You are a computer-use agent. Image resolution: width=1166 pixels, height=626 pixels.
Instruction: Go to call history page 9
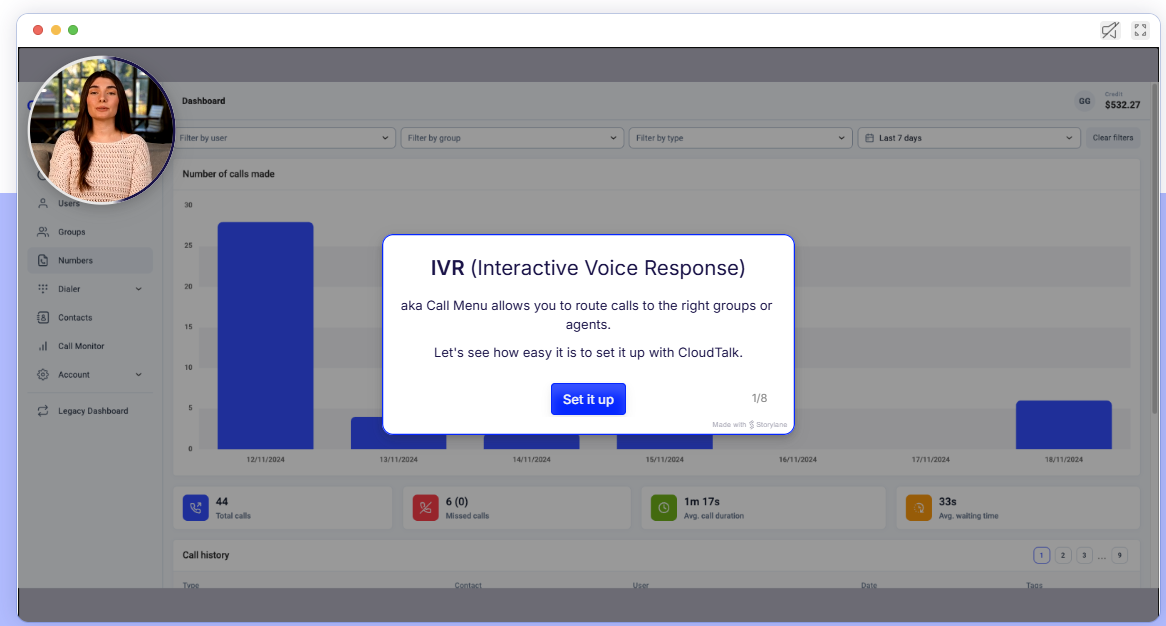(x=1119, y=555)
